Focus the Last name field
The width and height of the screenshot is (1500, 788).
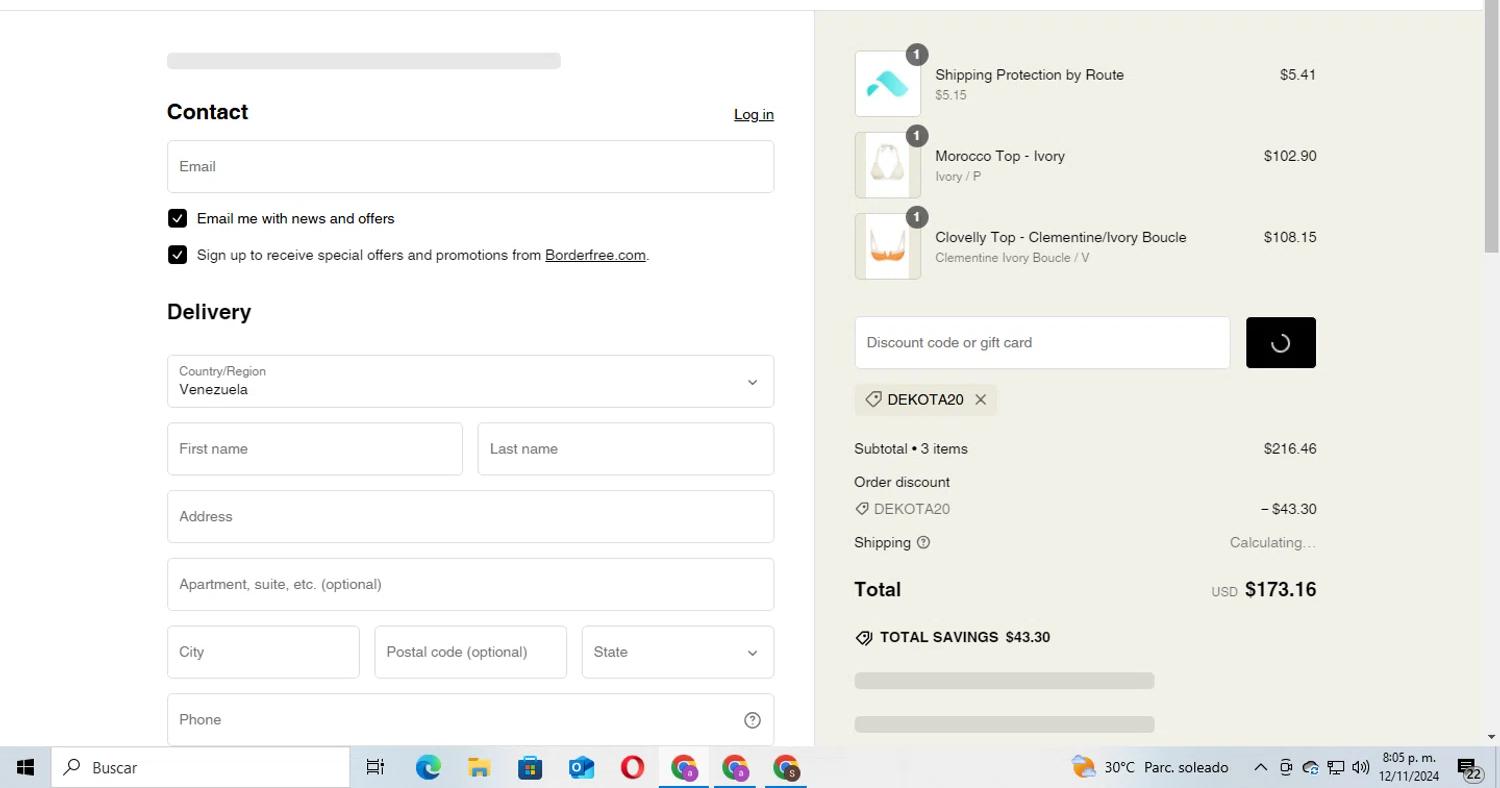click(626, 449)
